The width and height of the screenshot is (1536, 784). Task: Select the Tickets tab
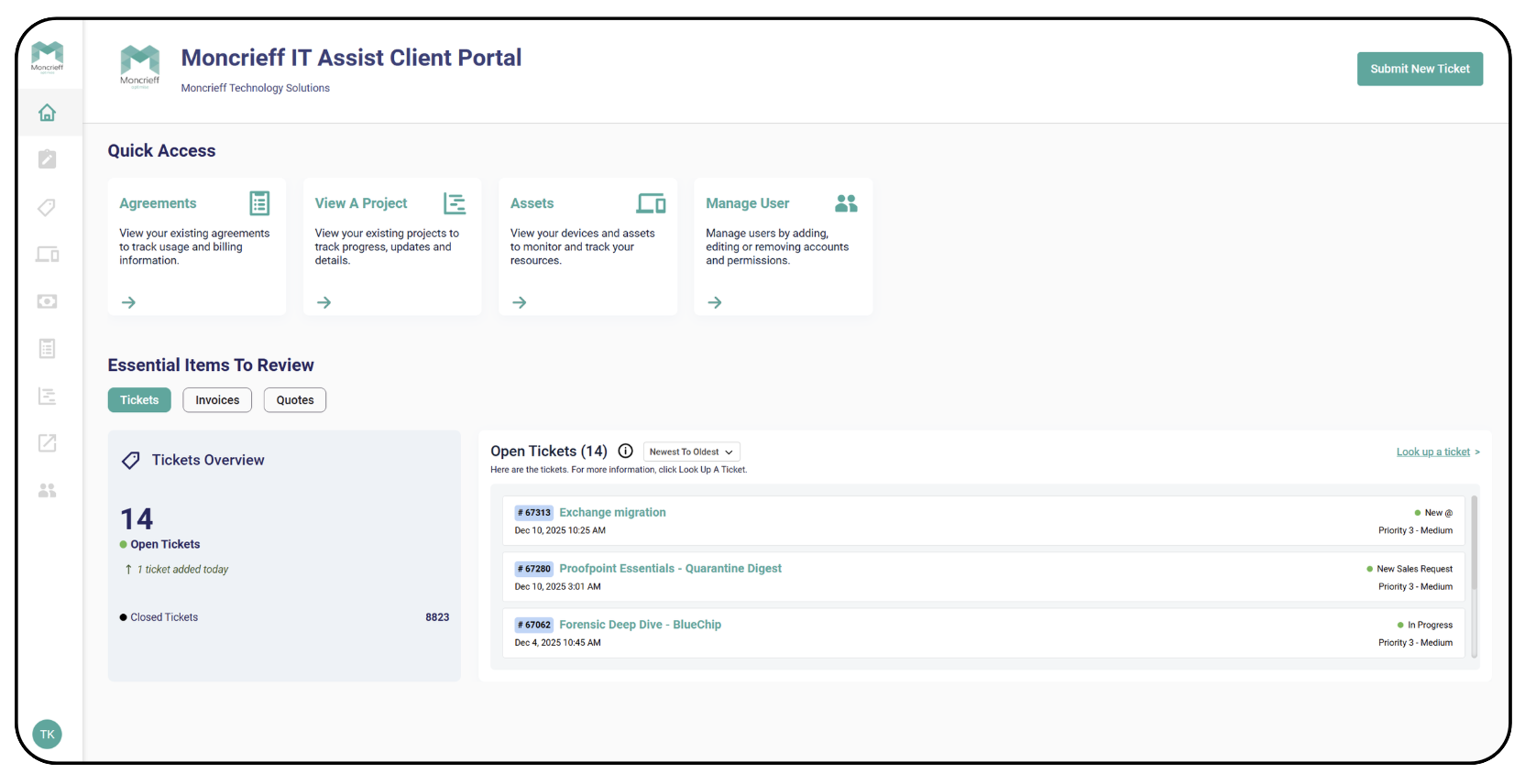pos(139,400)
